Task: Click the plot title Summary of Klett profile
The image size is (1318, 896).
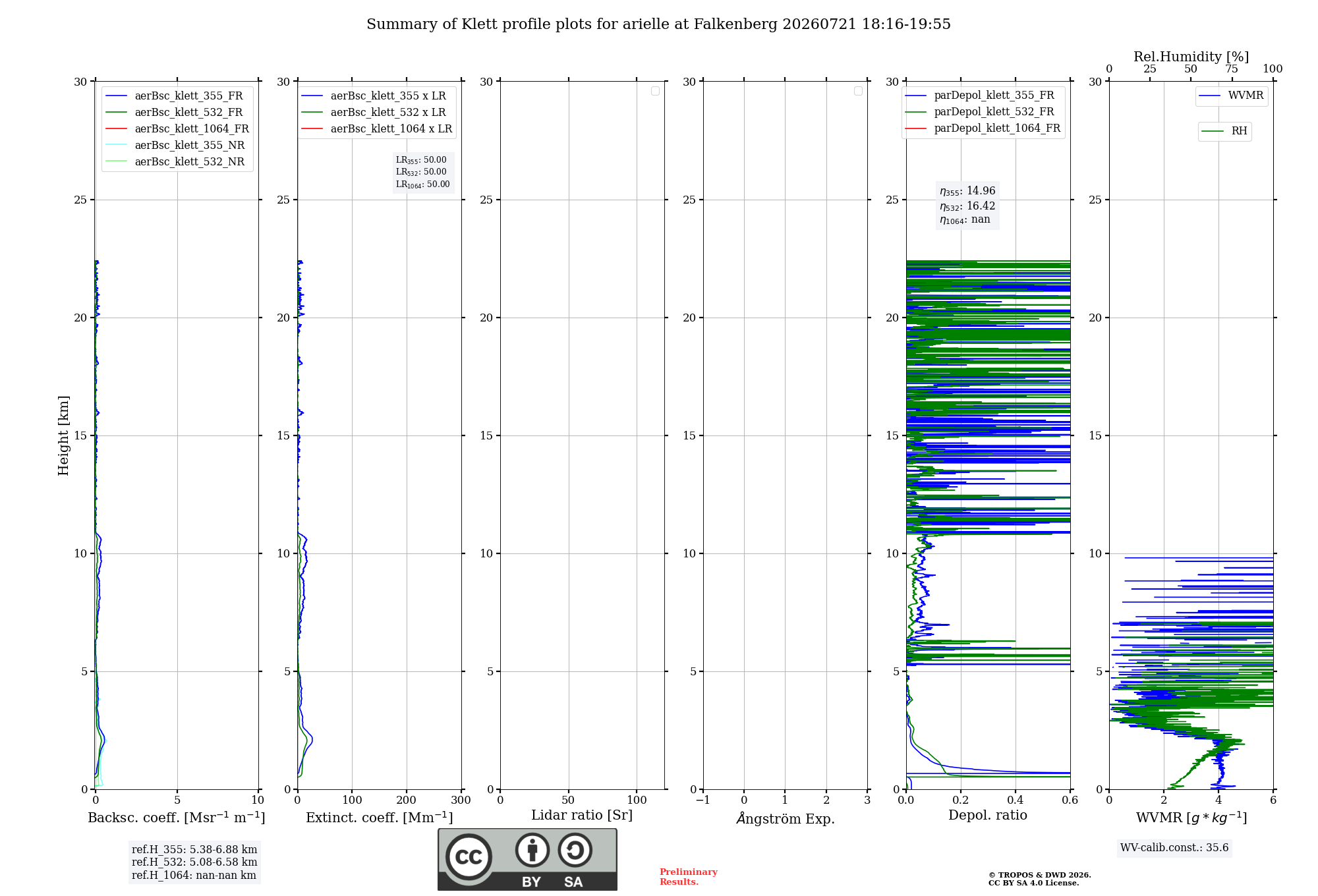Action: (658, 24)
